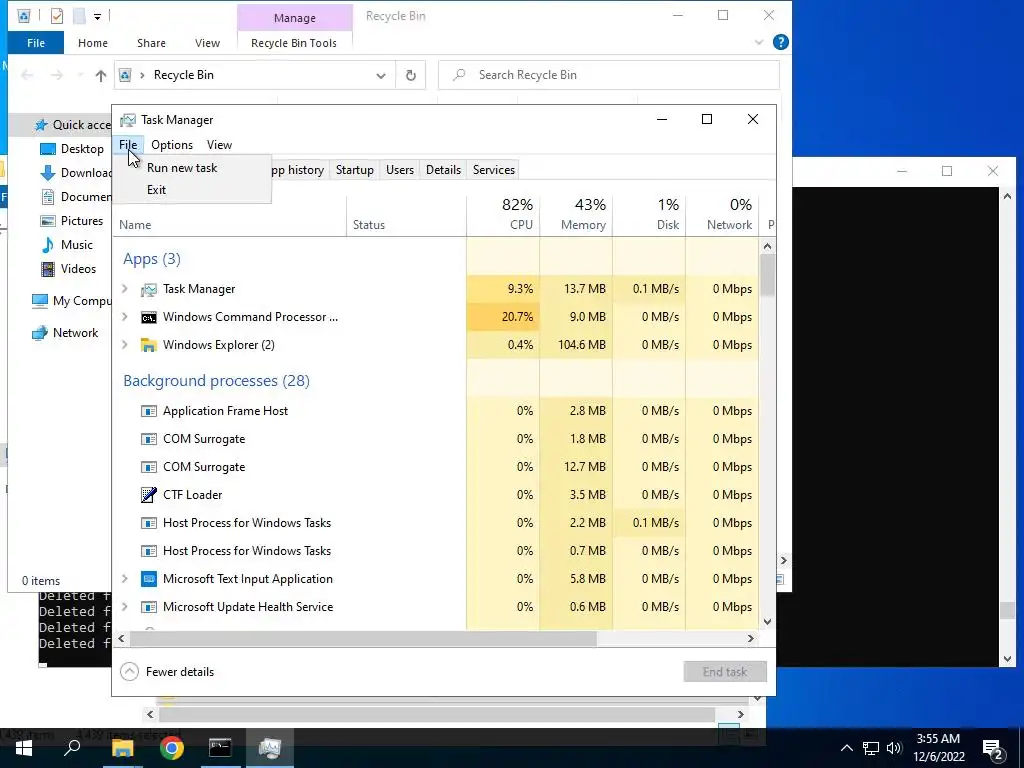Expand the File Explorer ribbon chevron

click(x=759, y=42)
